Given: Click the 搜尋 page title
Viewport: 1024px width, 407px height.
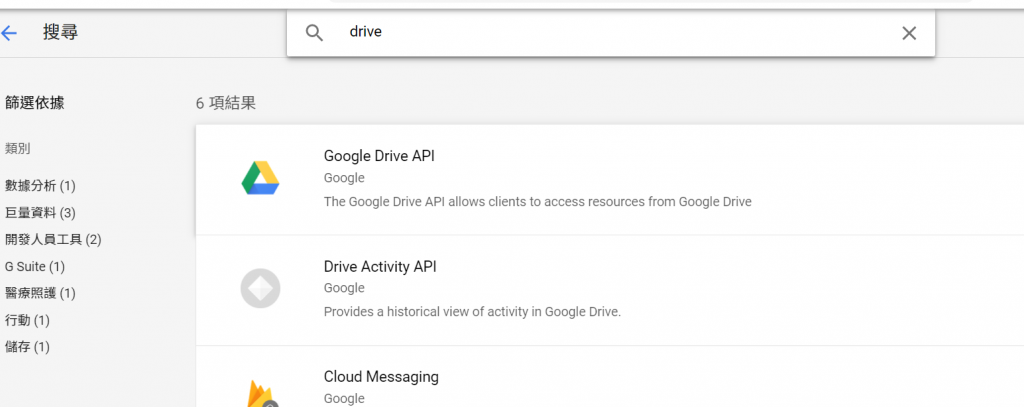Looking at the screenshot, I should 61,33.
